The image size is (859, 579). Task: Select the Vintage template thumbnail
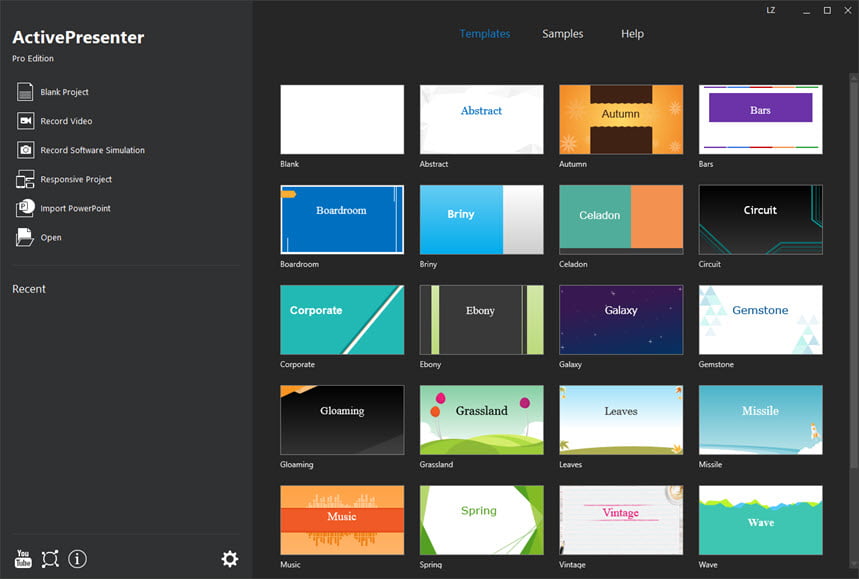click(621, 520)
